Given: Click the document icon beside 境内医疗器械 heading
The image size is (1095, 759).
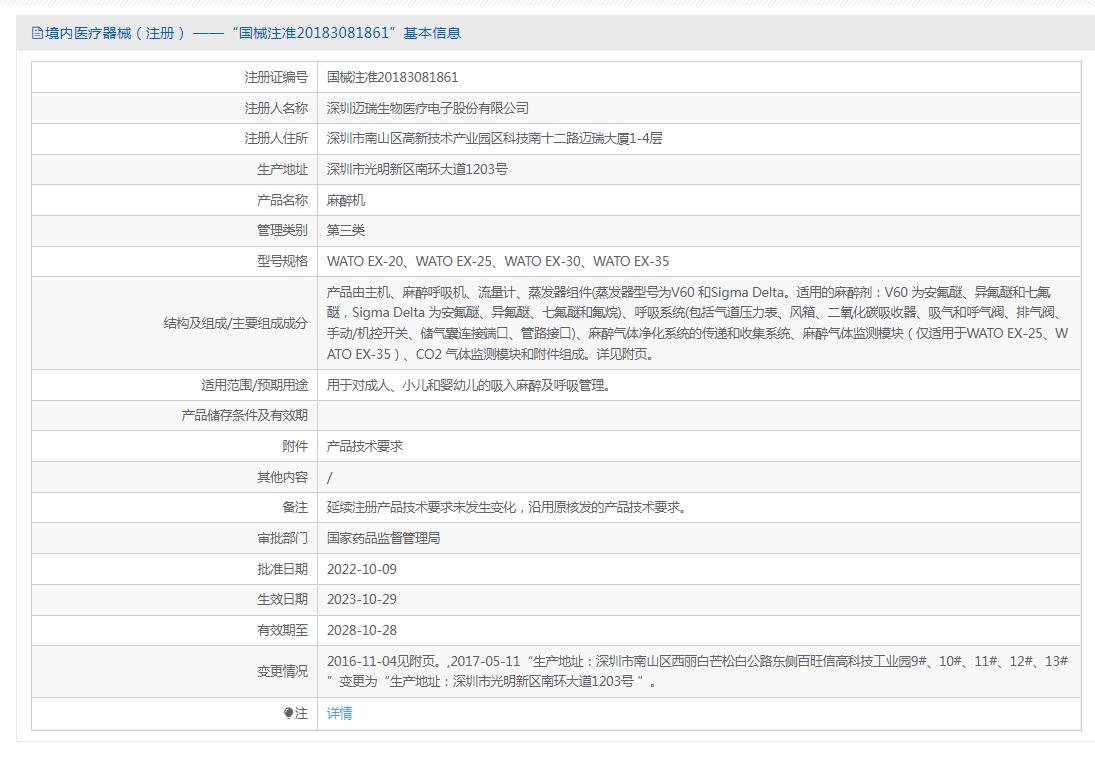Looking at the screenshot, I should click(37, 33).
